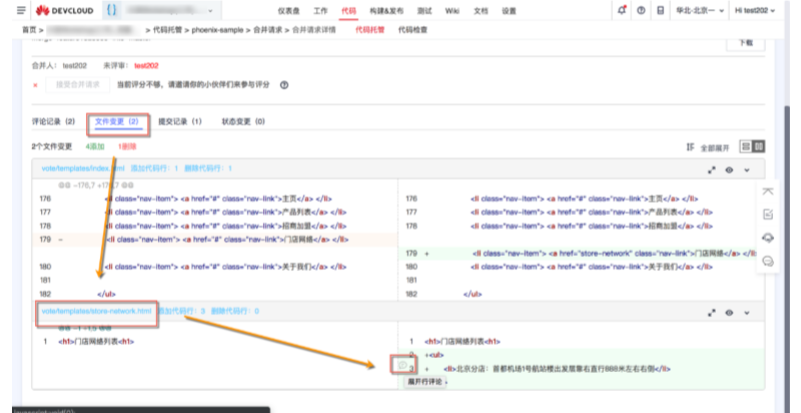Click 全部展开 to expand all files
This screenshot has width=801, height=413.
click(x=715, y=148)
